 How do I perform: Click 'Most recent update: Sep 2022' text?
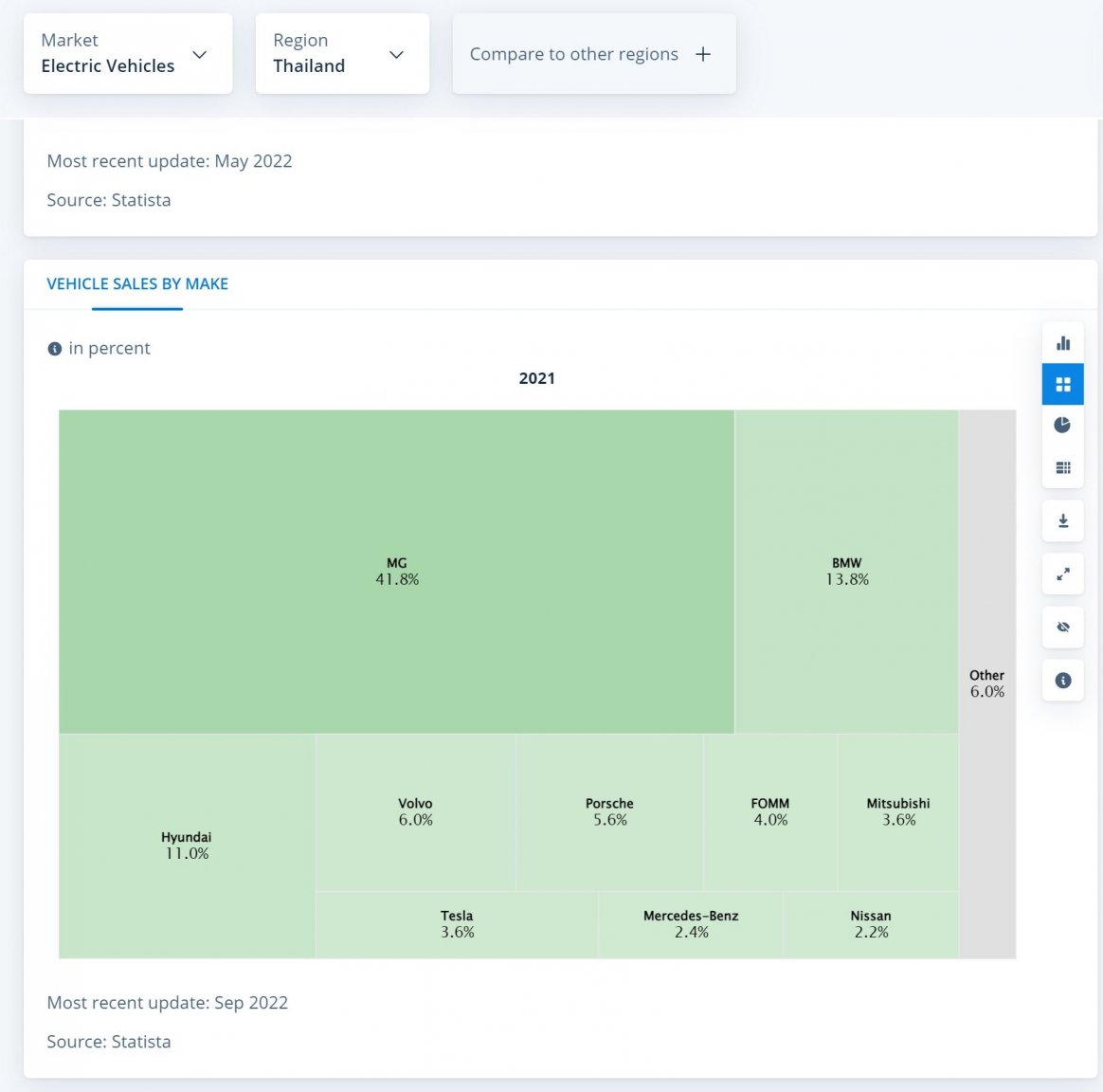(168, 1003)
